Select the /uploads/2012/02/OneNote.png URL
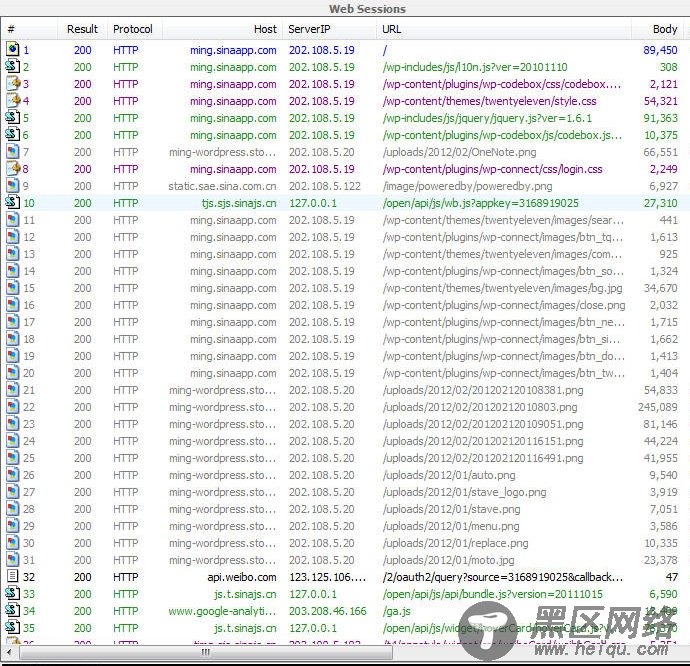Screen dimensions: 690x666 coord(459,152)
